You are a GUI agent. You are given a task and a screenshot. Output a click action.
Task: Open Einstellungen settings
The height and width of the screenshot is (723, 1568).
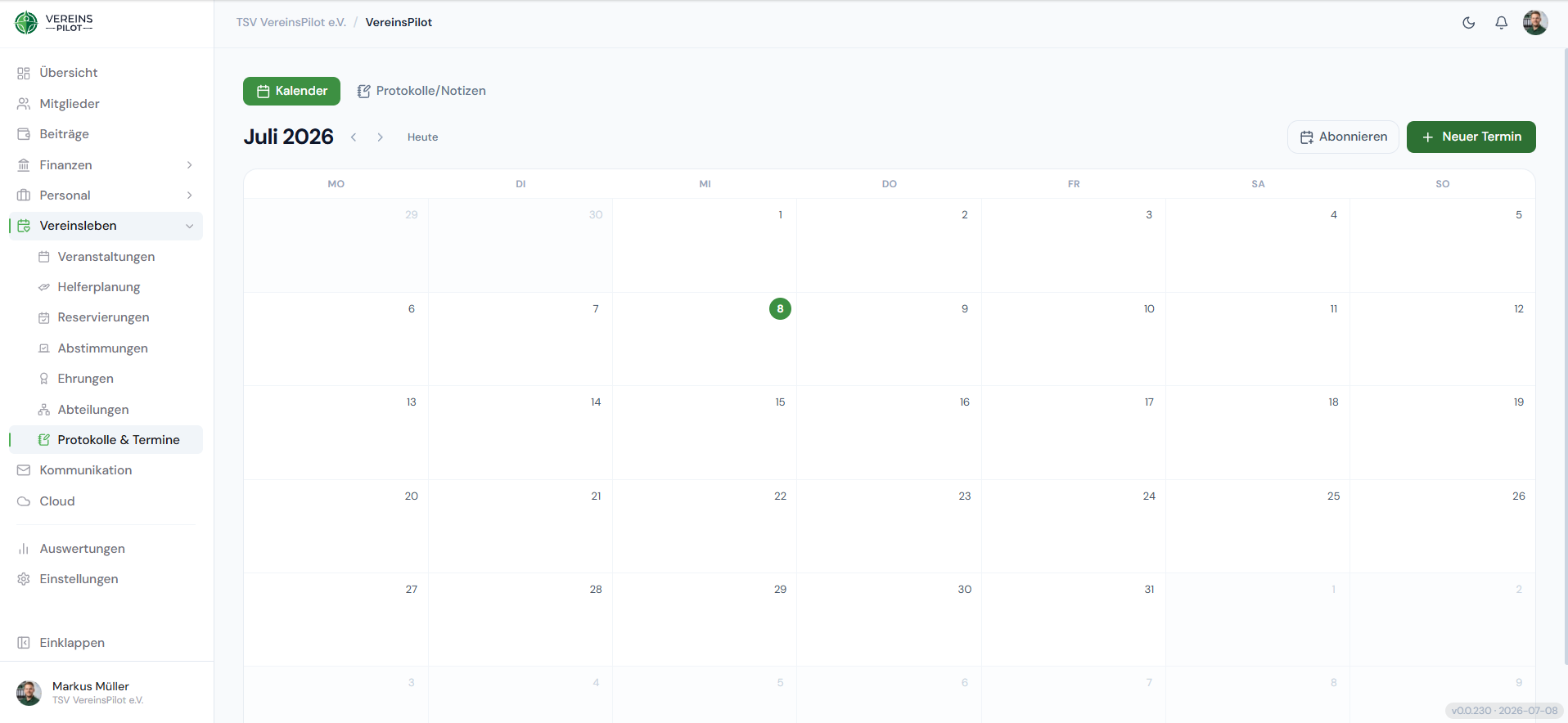tap(106, 579)
